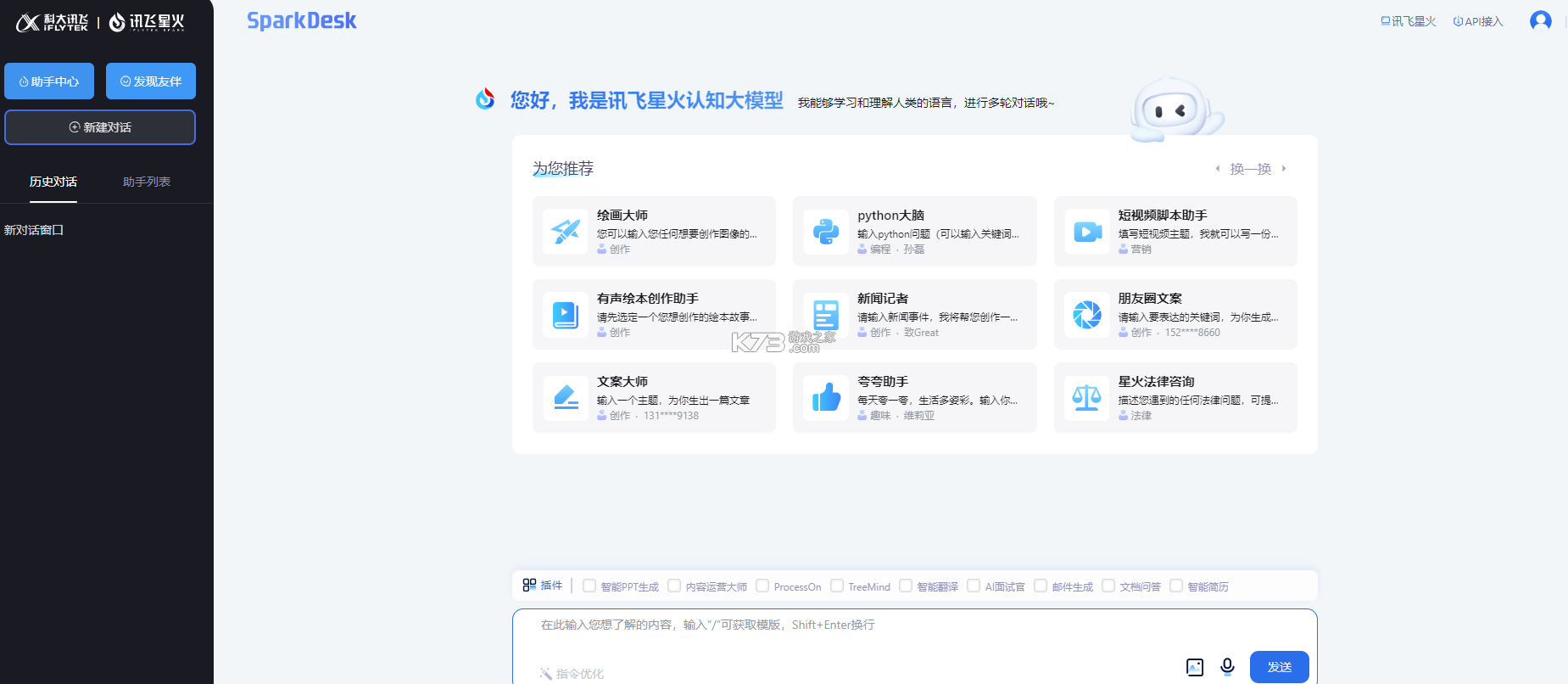Screen dimensions: 1568x684
Task: Click the python大脑 card title
Action: click(x=890, y=216)
